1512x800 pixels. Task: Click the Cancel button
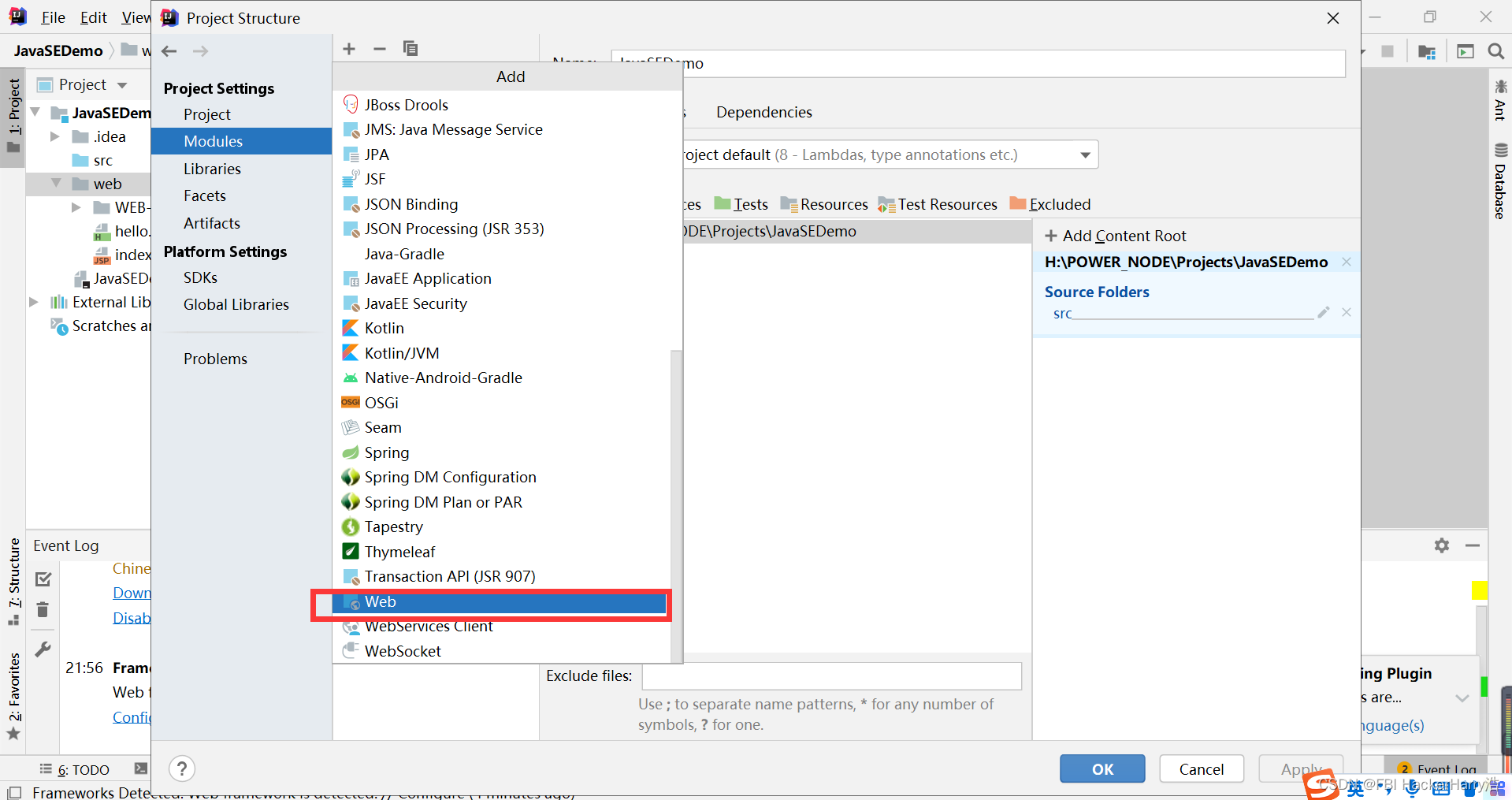click(1202, 768)
